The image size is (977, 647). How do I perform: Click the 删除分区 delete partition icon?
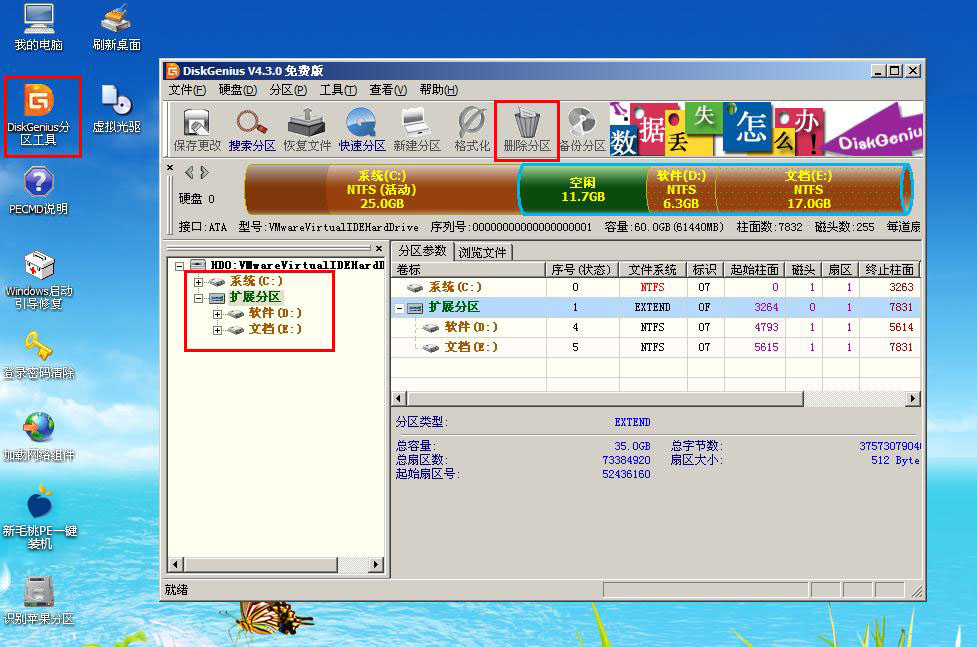pos(527,130)
